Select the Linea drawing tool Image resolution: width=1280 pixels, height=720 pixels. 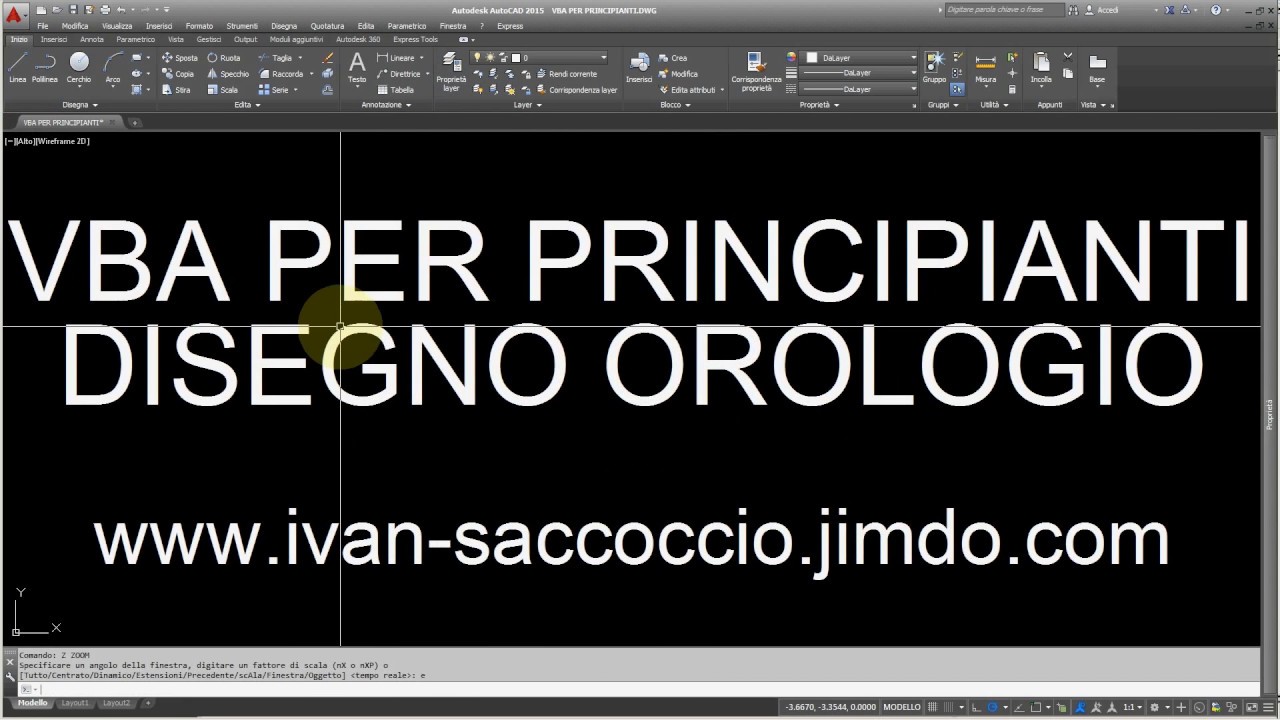17,67
